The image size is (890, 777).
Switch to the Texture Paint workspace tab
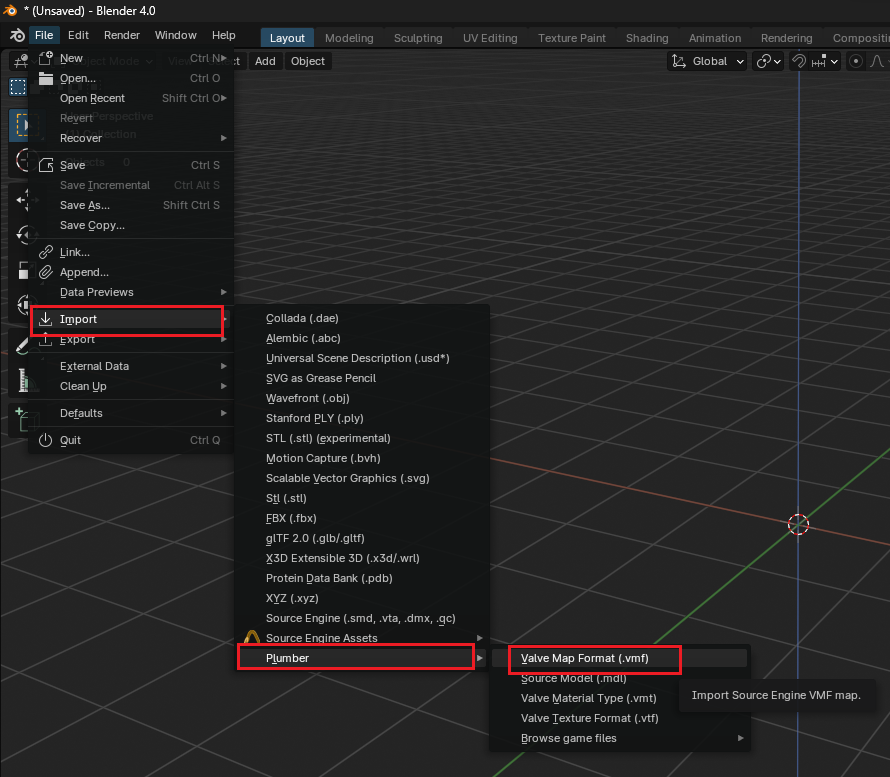click(572, 38)
